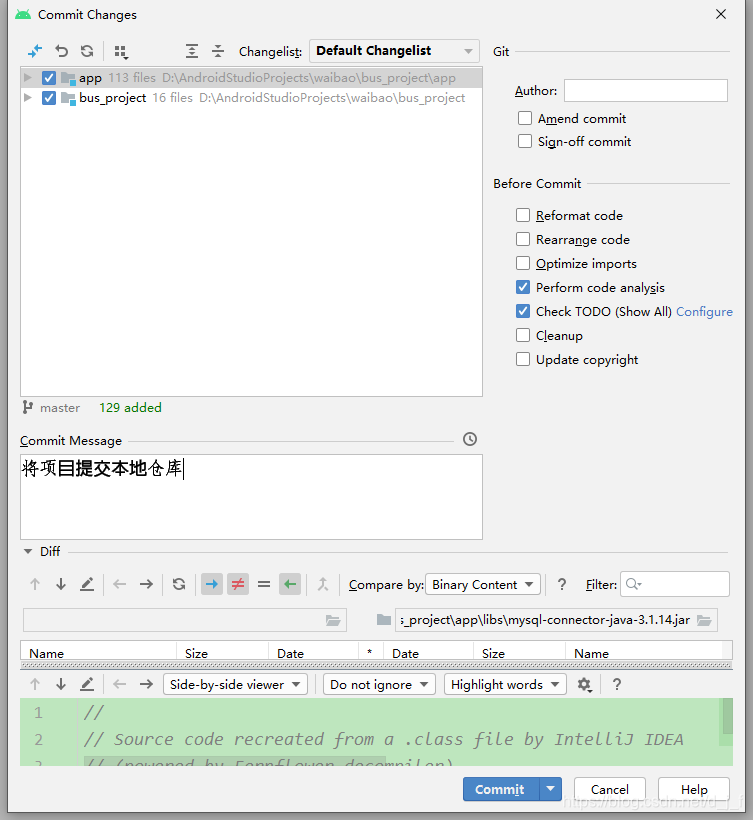Disable Check TODO checkbox
Viewport: 753px width, 820px height.
[523, 311]
